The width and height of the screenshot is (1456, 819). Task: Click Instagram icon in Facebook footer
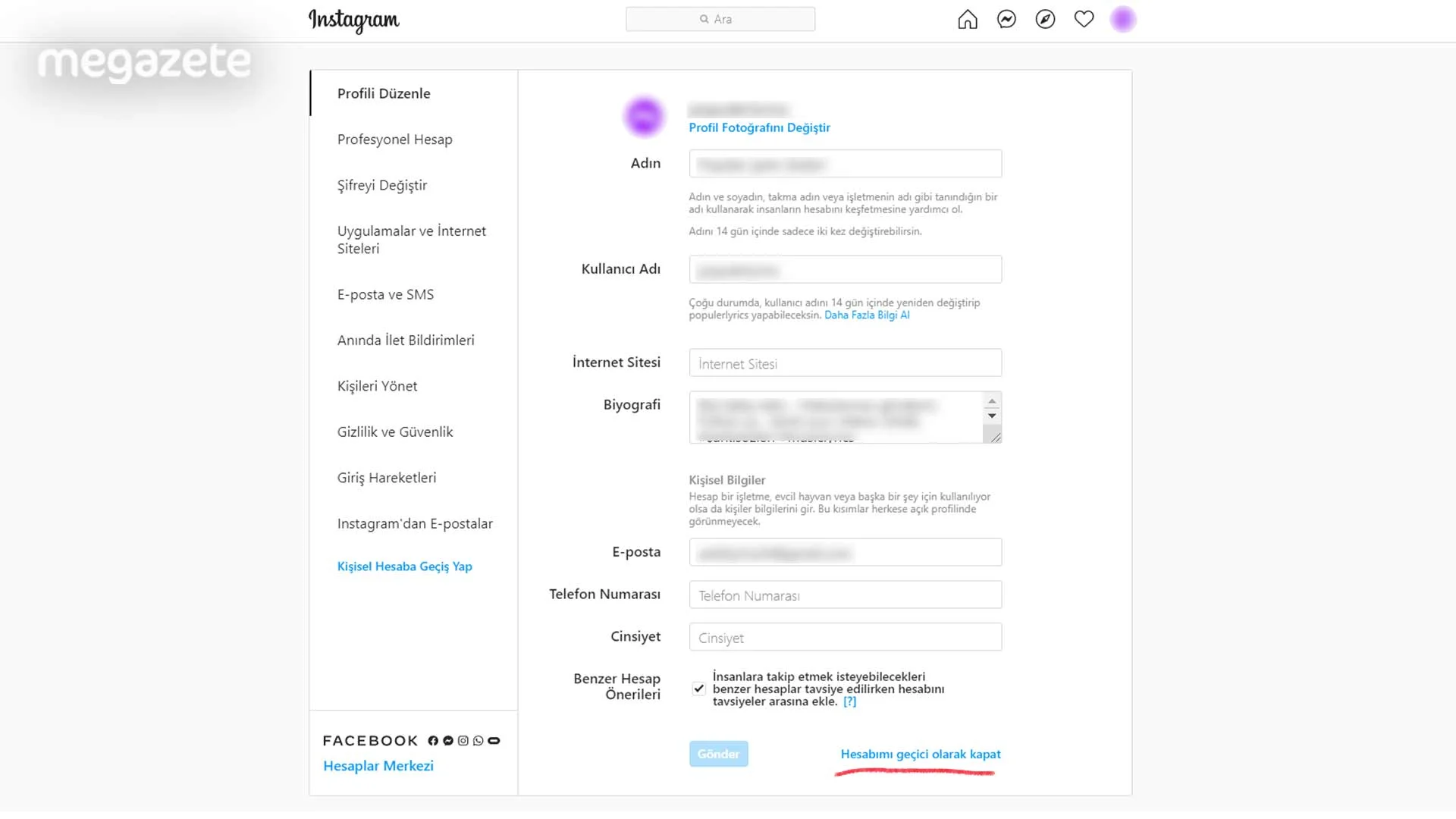click(463, 741)
